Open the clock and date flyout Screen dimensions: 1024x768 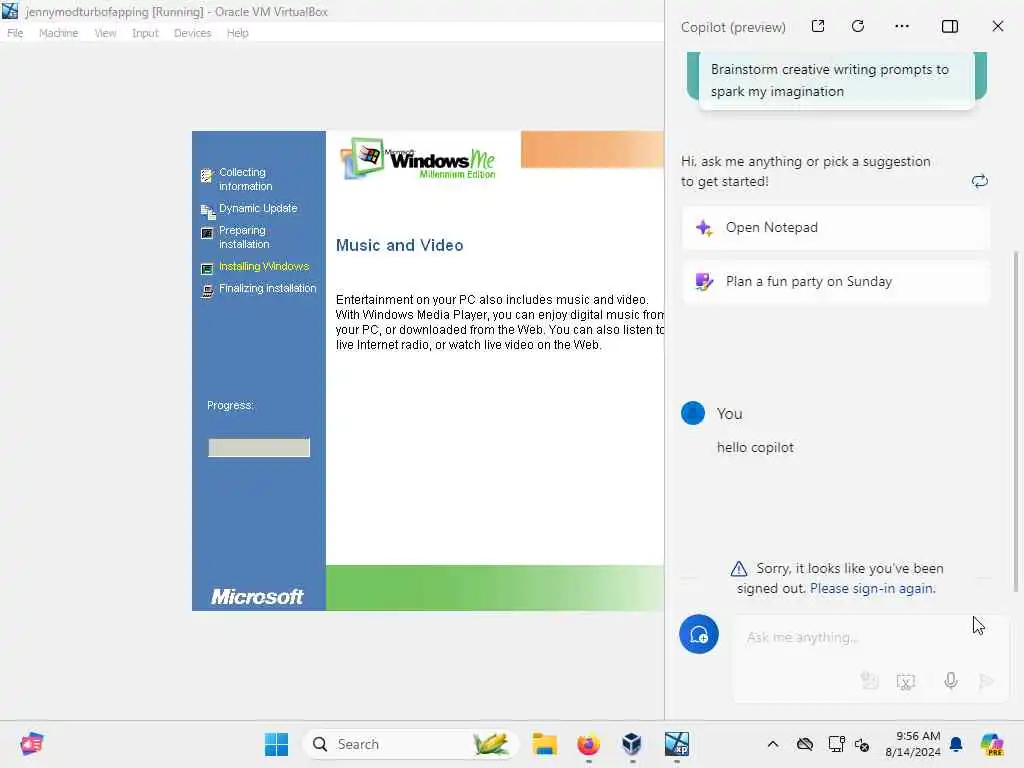(x=913, y=744)
